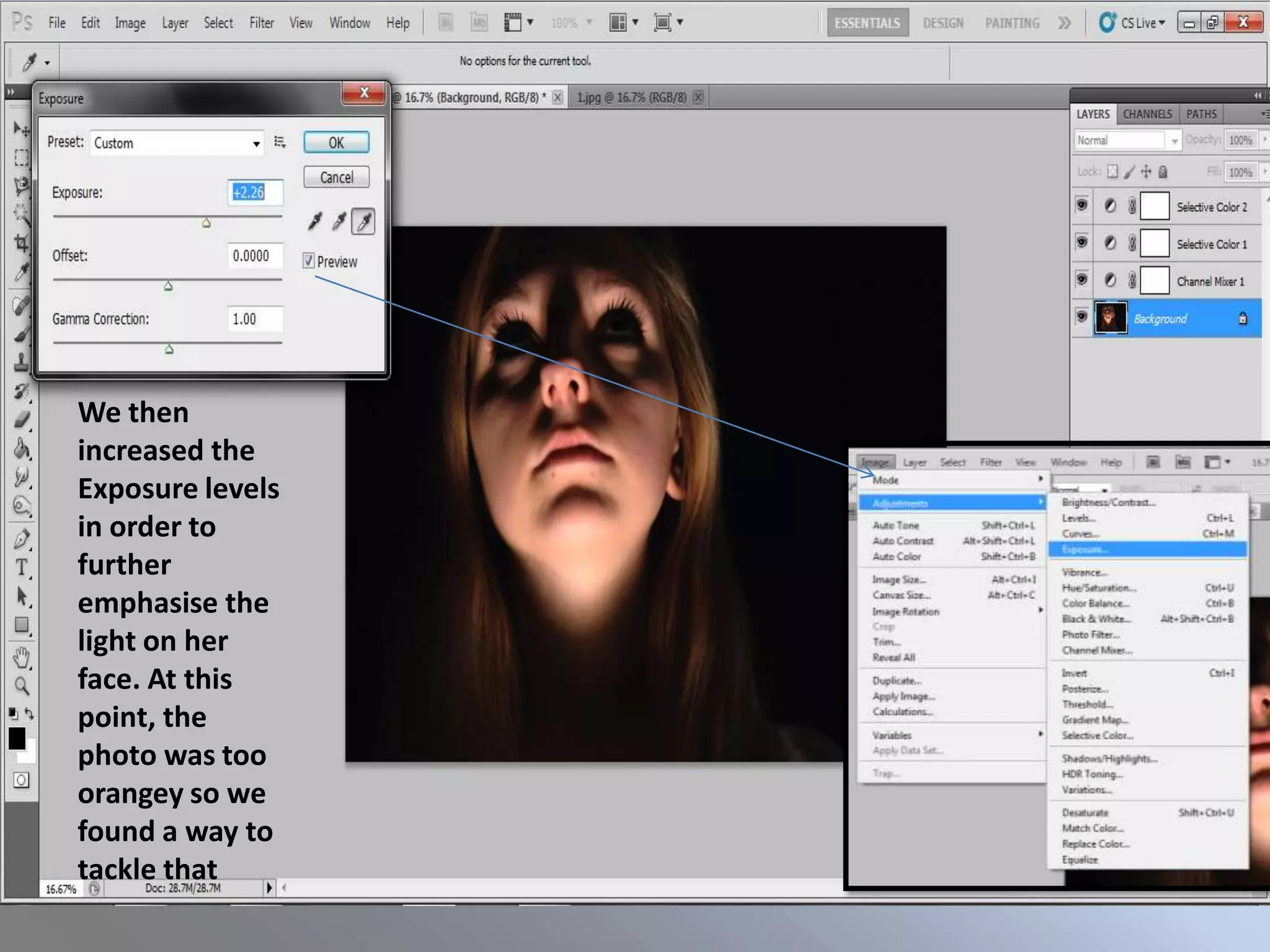Click the Gamma Correction value field

pyautogui.click(x=255, y=319)
